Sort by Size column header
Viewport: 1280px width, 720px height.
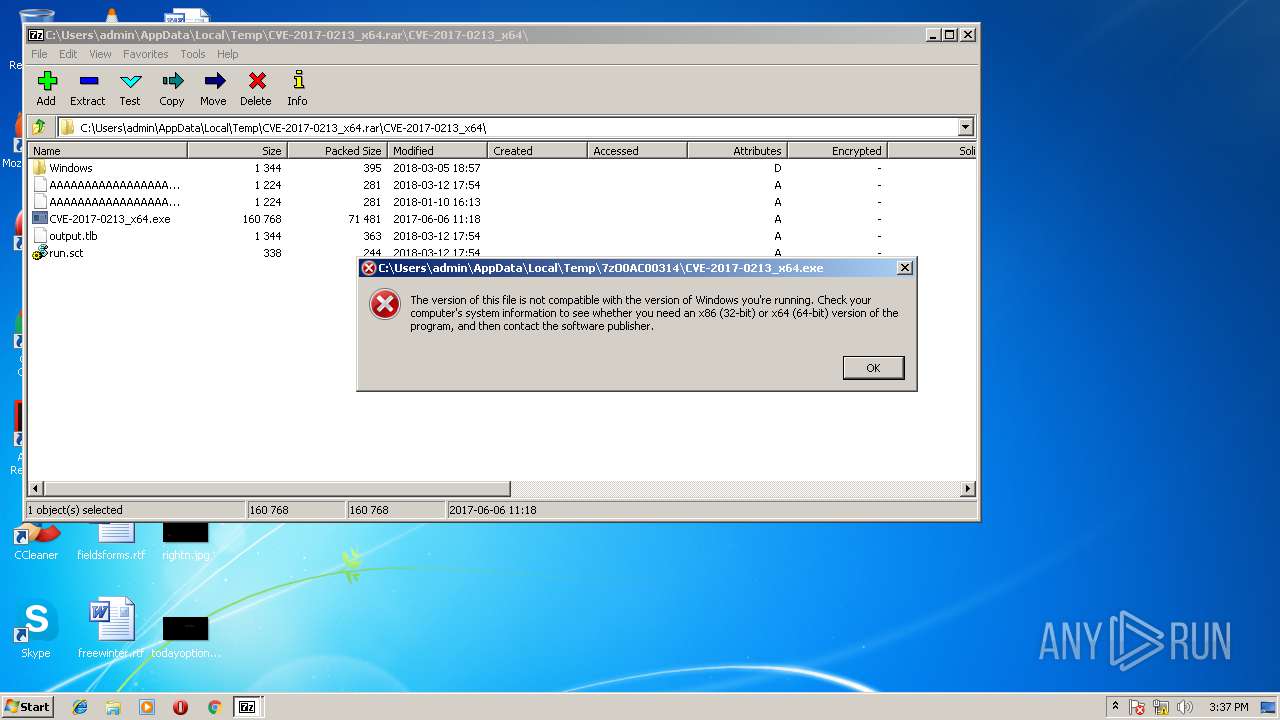[237, 150]
